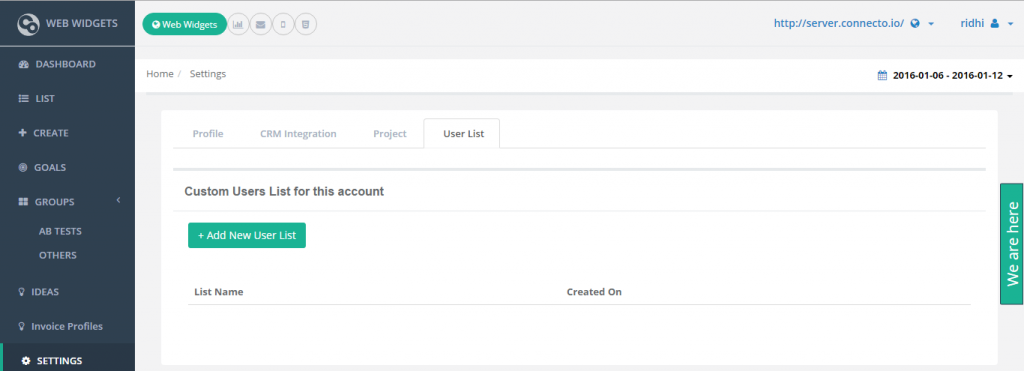Click the Custom Users List for this account heading

tap(284, 192)
